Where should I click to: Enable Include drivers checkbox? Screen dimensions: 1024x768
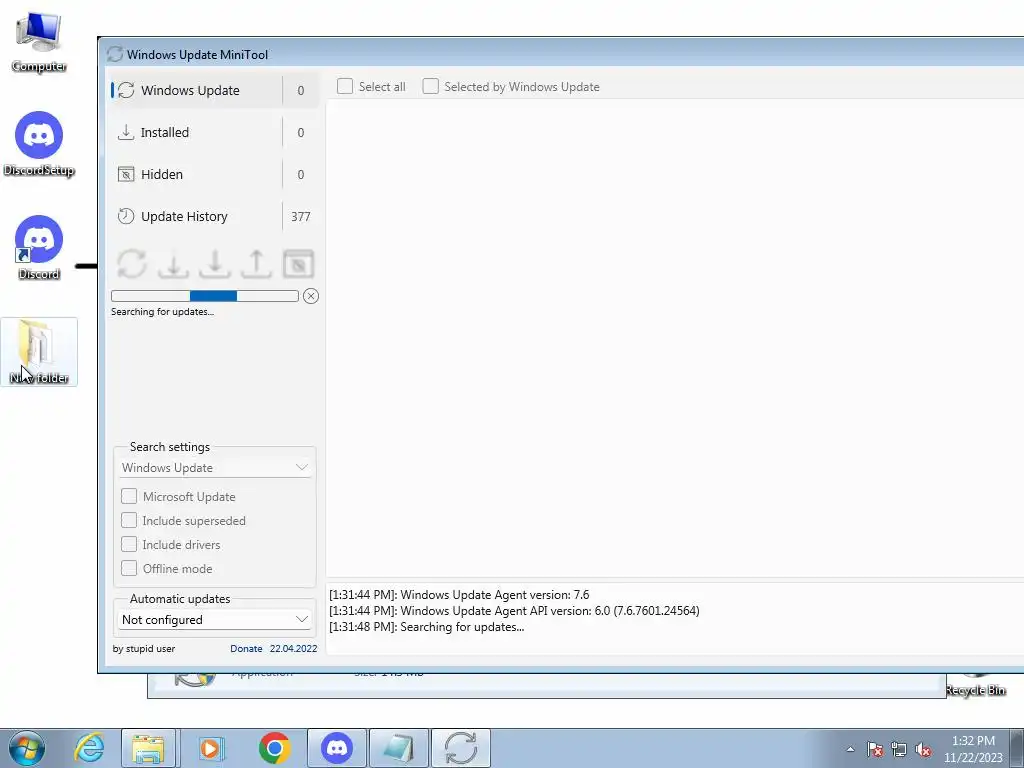click(x=129, y=545)
